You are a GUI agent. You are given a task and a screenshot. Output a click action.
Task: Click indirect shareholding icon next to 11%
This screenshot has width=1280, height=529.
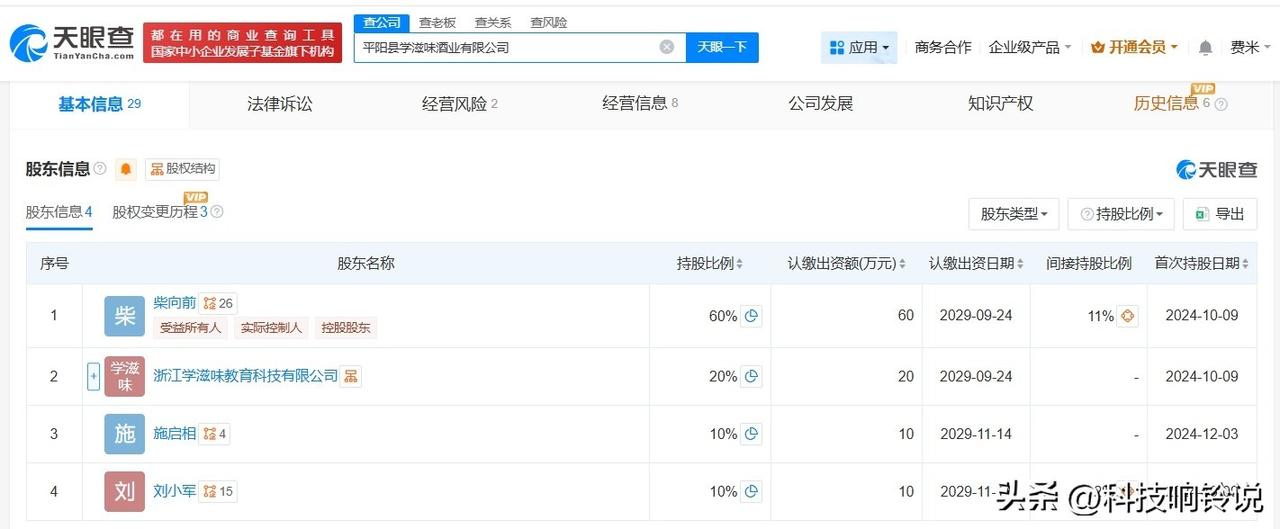(x=1128, y=316)
